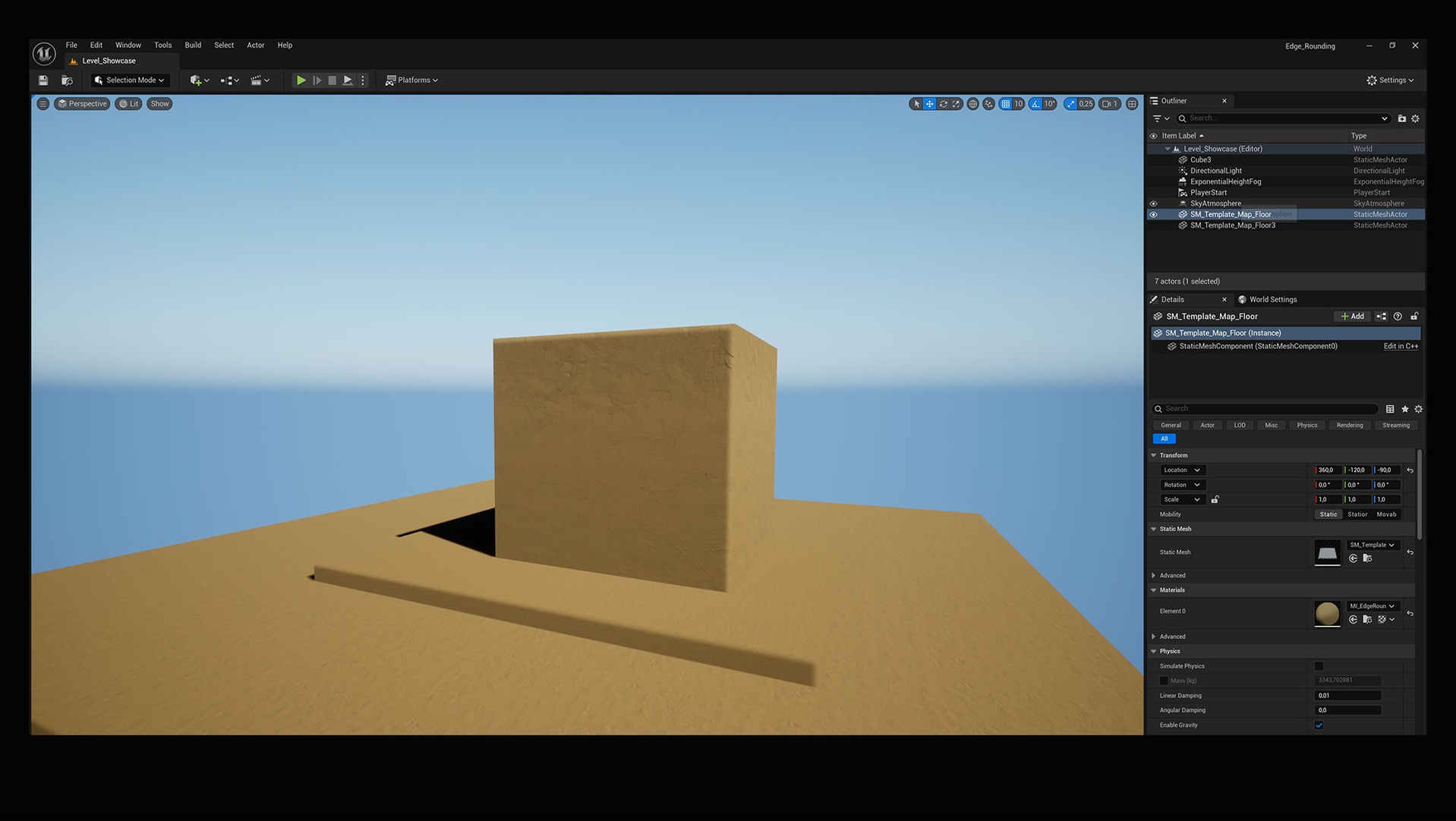The image size is (1456, 821).
Task: Switch to the World Settings tab
Action: [1268, 300]
